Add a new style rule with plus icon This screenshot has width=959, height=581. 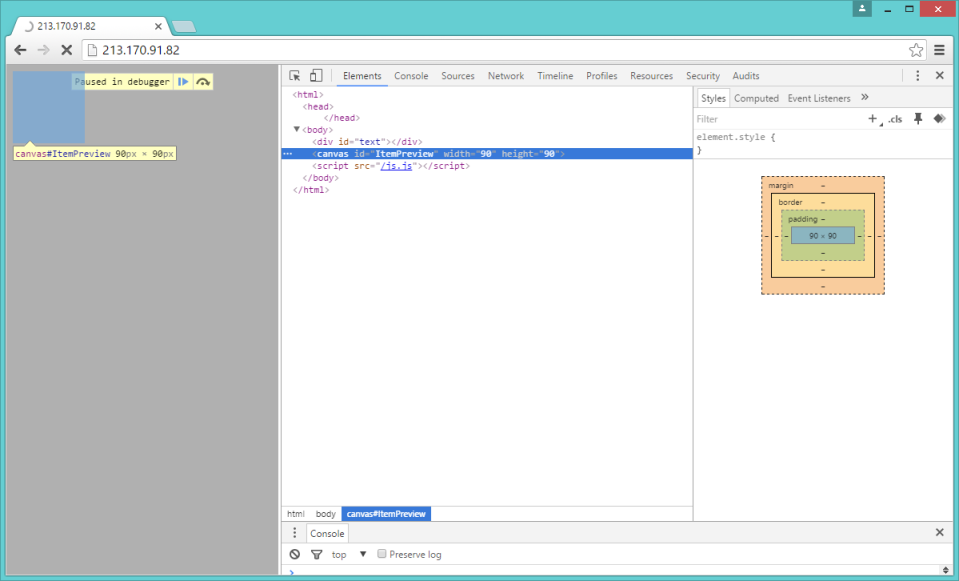pos(873,119)
